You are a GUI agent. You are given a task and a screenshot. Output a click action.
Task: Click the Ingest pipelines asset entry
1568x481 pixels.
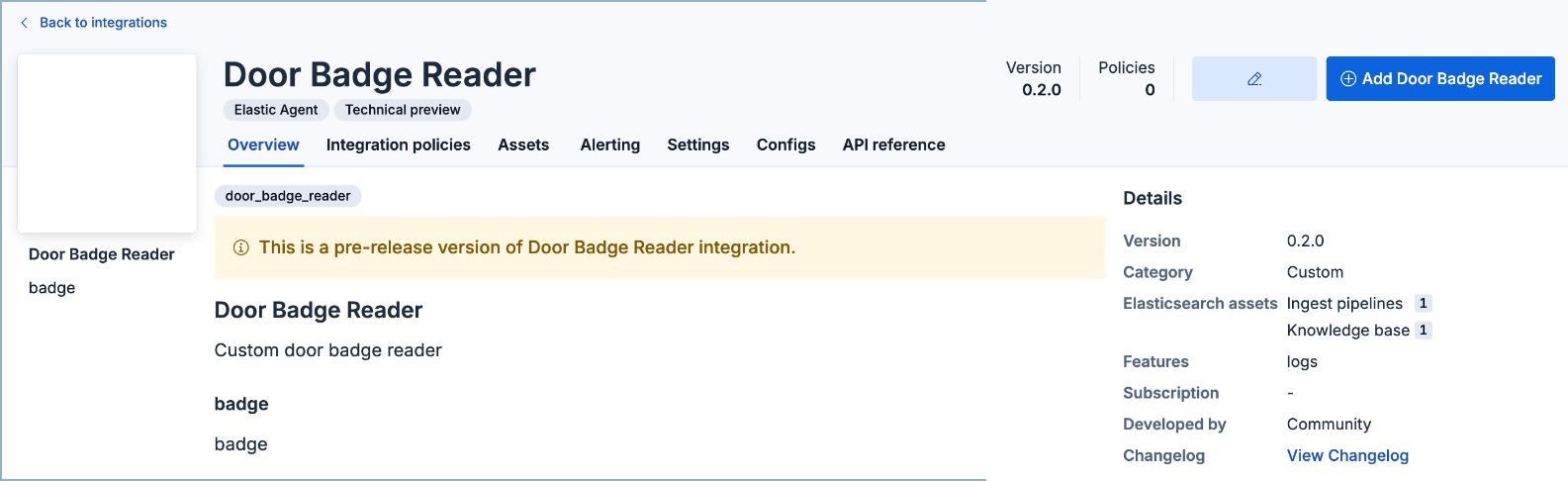[1344, 304]
